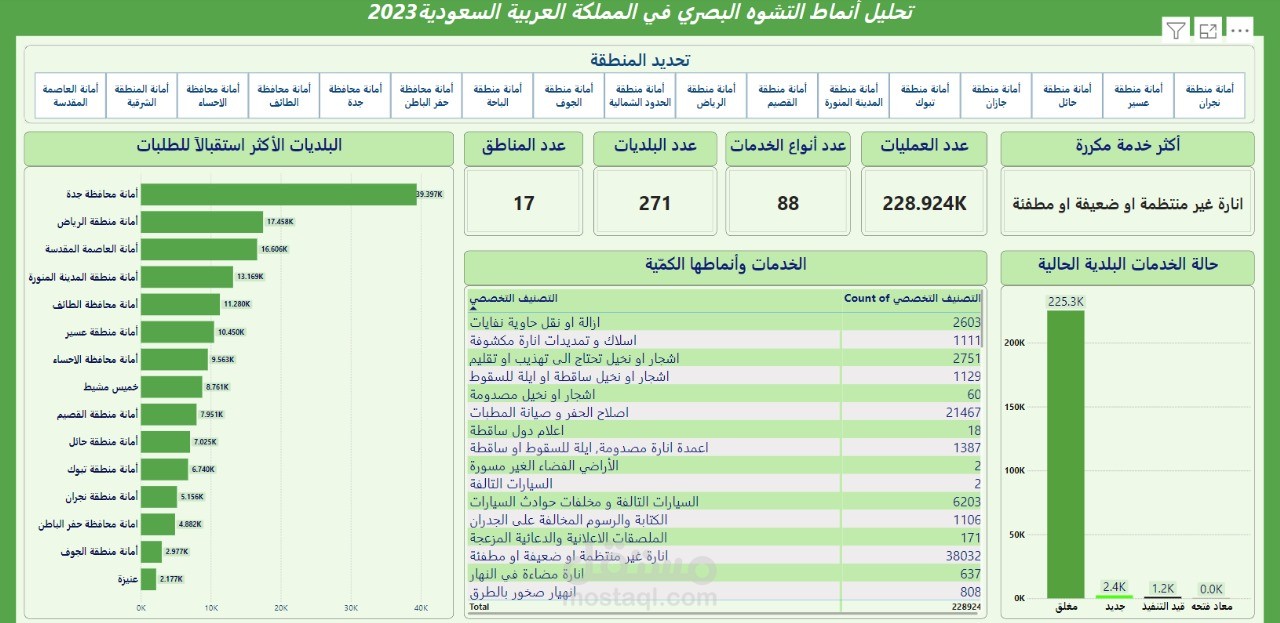The width and height of the screenshot is (1280, 623).
Task: Select the قيد التنفيذ bar labeled 1.2K
Action: coord(1163,597)
